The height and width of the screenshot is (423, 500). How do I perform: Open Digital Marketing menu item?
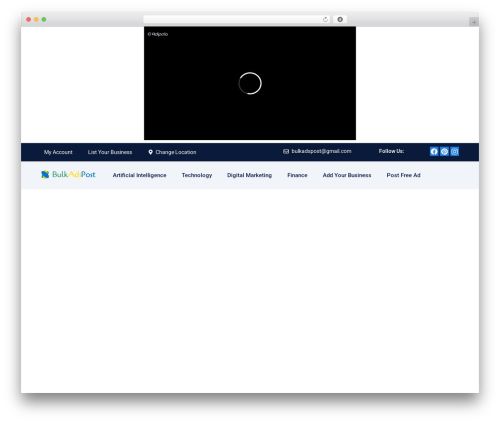249,175
